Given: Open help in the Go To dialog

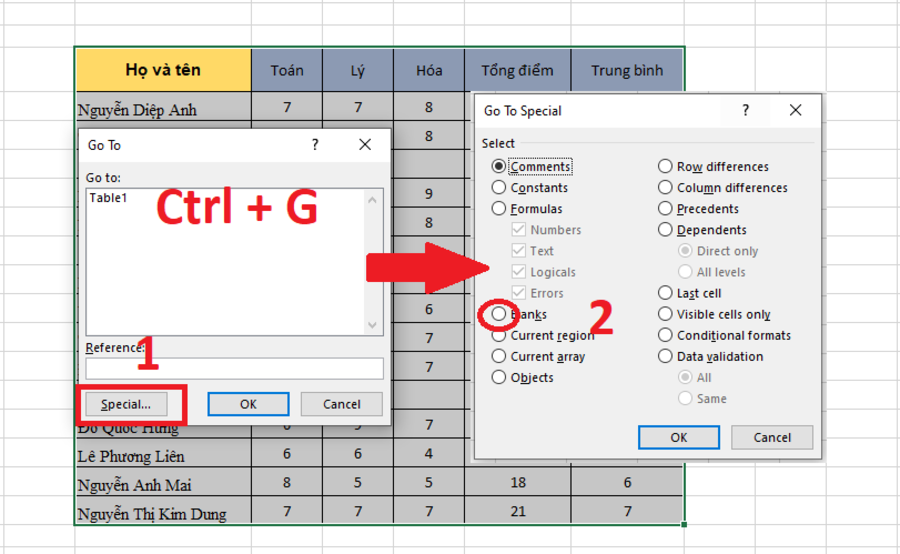Looking at the screenshot, I should click(x=315, y=145).
